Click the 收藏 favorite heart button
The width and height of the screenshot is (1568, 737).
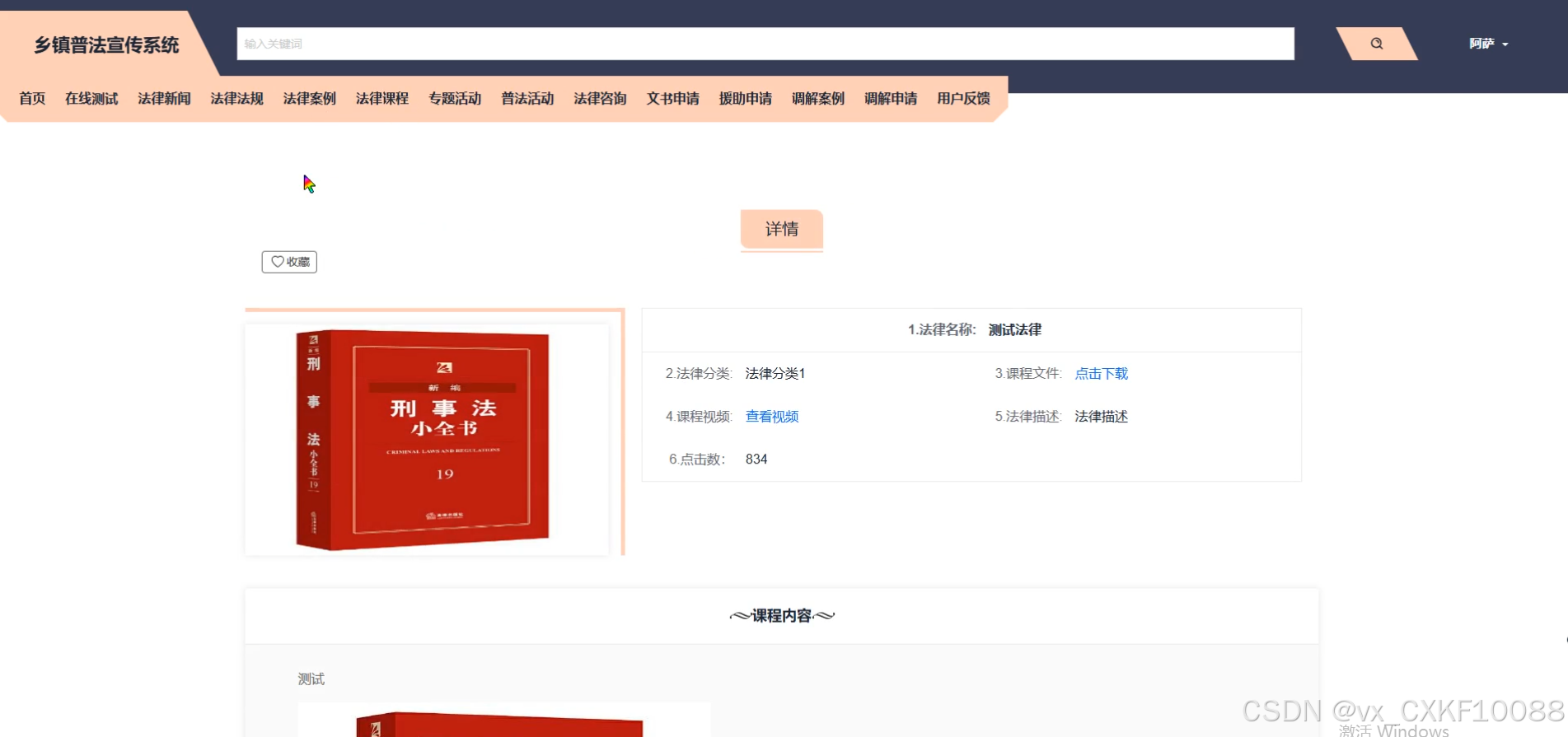tap(289, 262)
